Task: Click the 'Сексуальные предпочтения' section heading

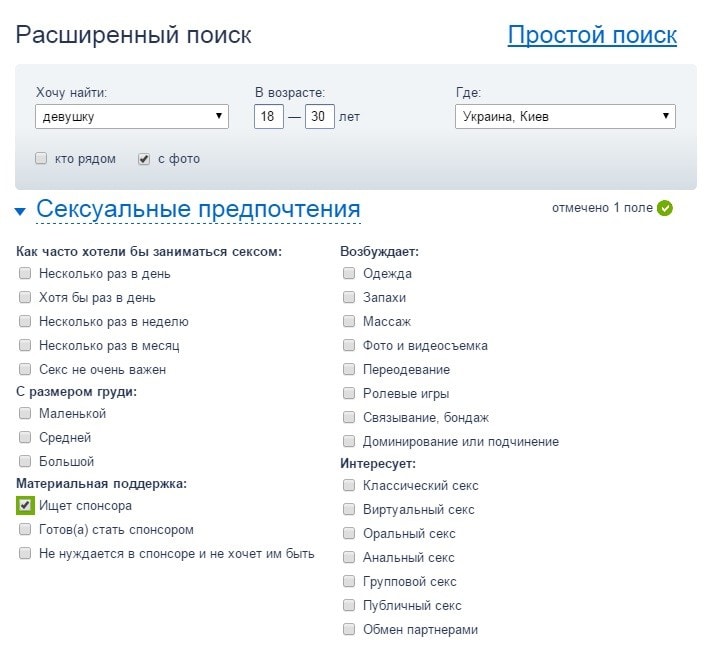Action: [198, 209]
